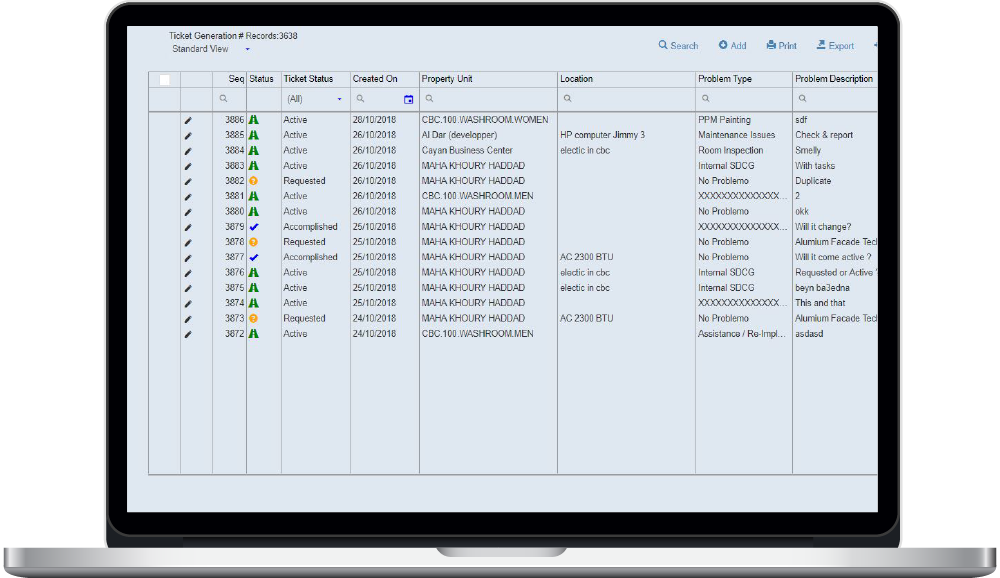The height and width of the screenshot is (578, 1000).
Task: Sort by the Property Unit column header
Action: tap(447, 79)
